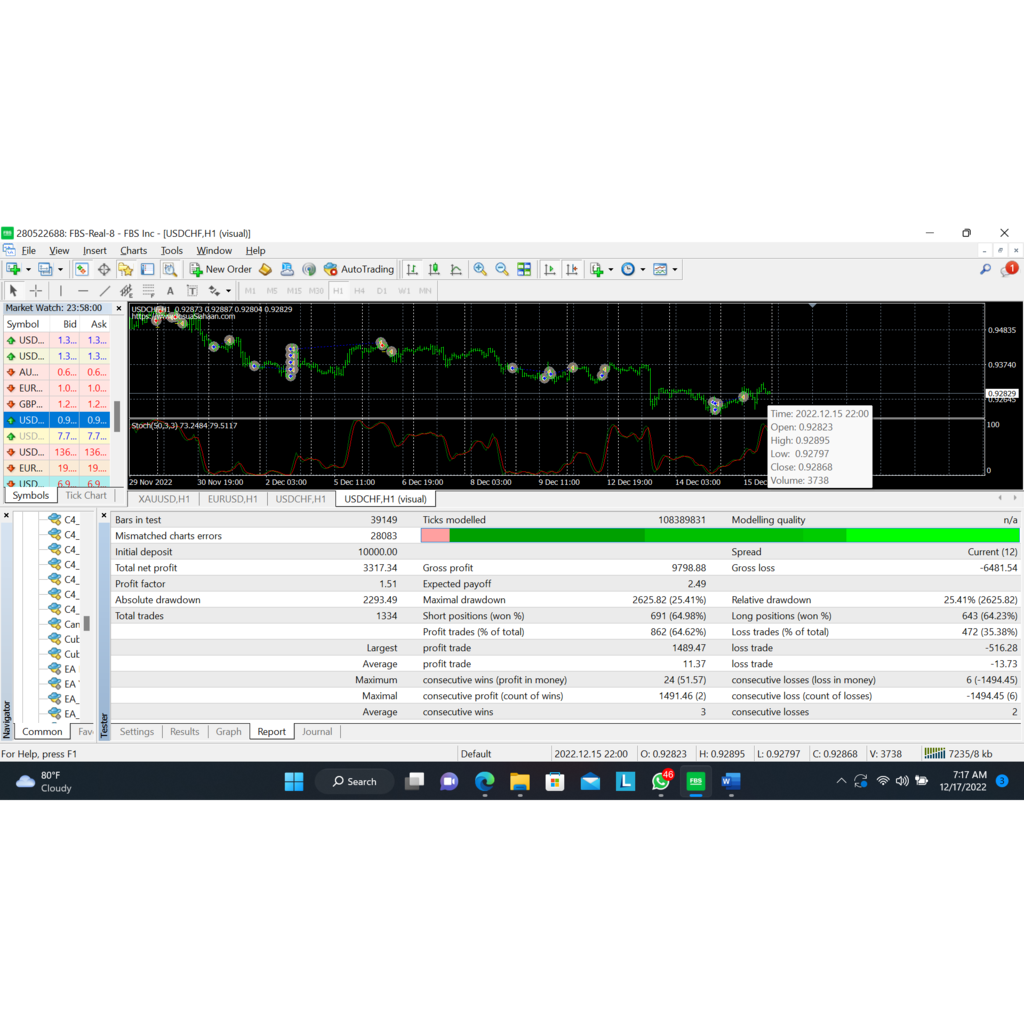The width and height of the screenshot is (1024, 1024).
Task: Expand the Templates dropdown
Action: point(675,269)
